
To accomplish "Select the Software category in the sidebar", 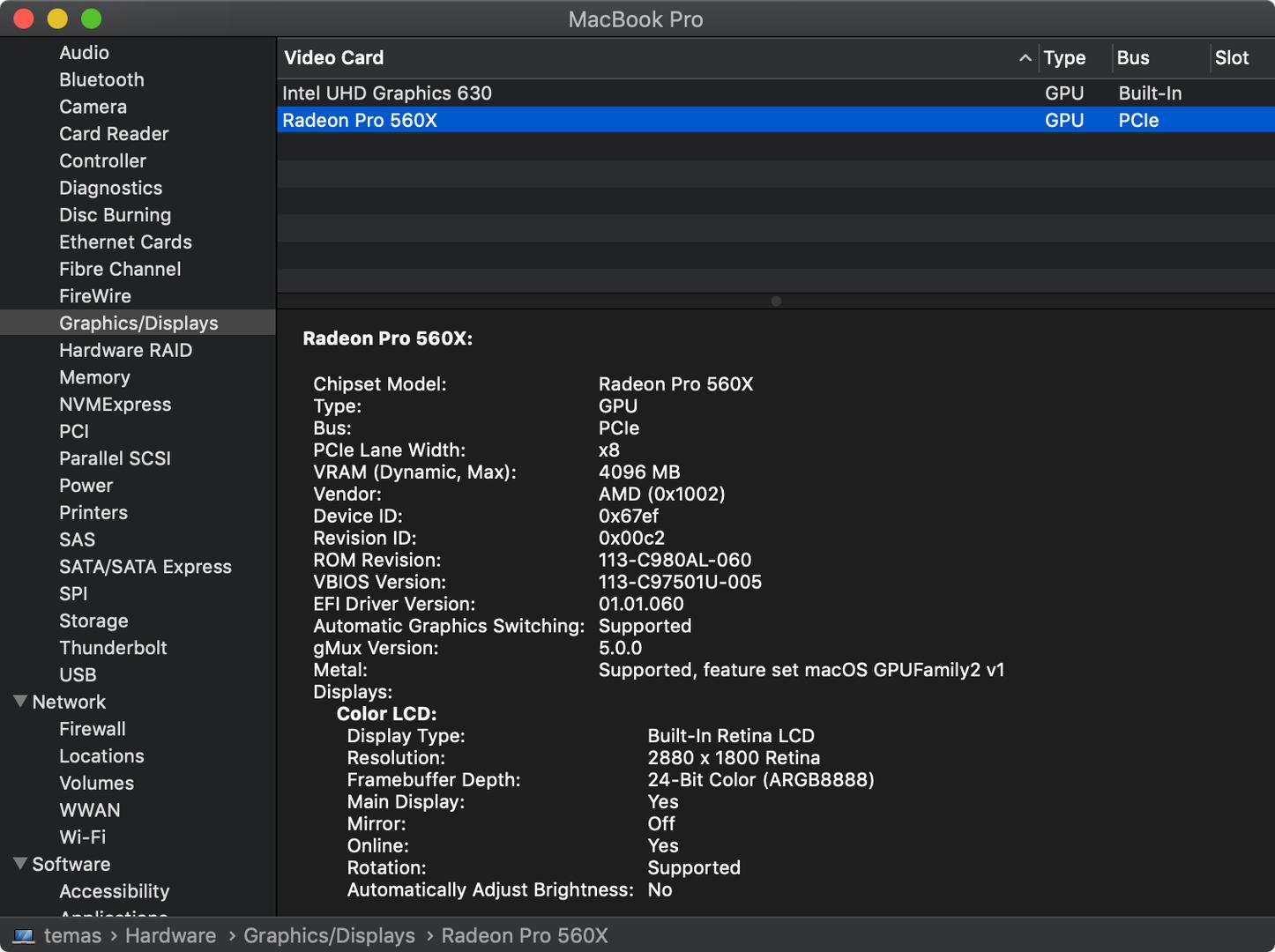I will (x=71, y=865).
